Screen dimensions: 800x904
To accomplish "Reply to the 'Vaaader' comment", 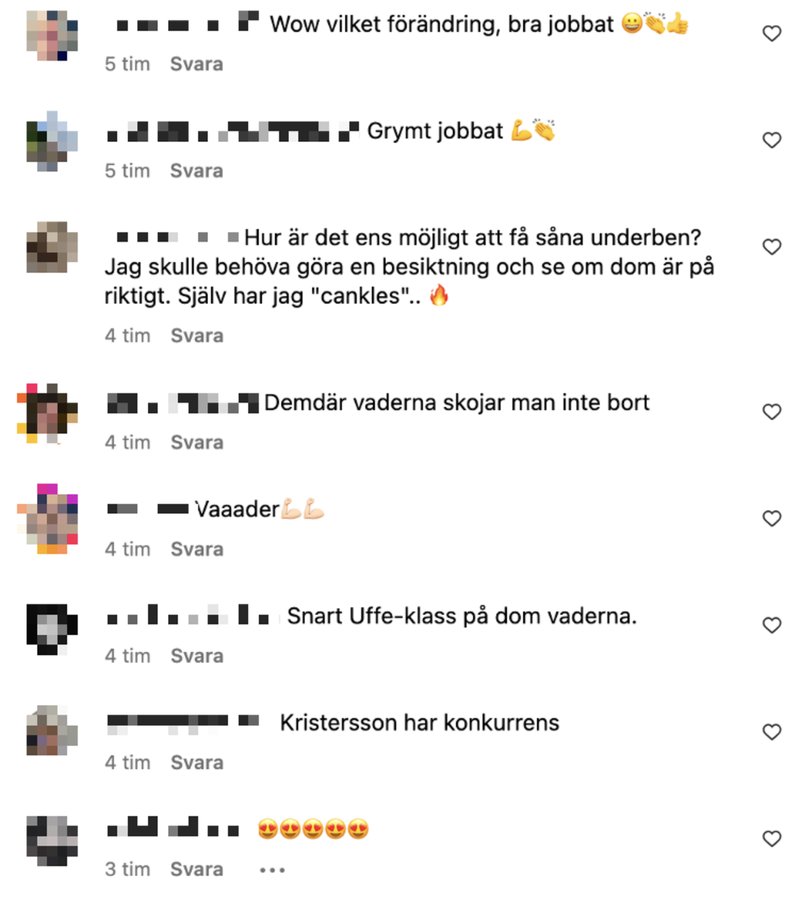I will point(197,549).
